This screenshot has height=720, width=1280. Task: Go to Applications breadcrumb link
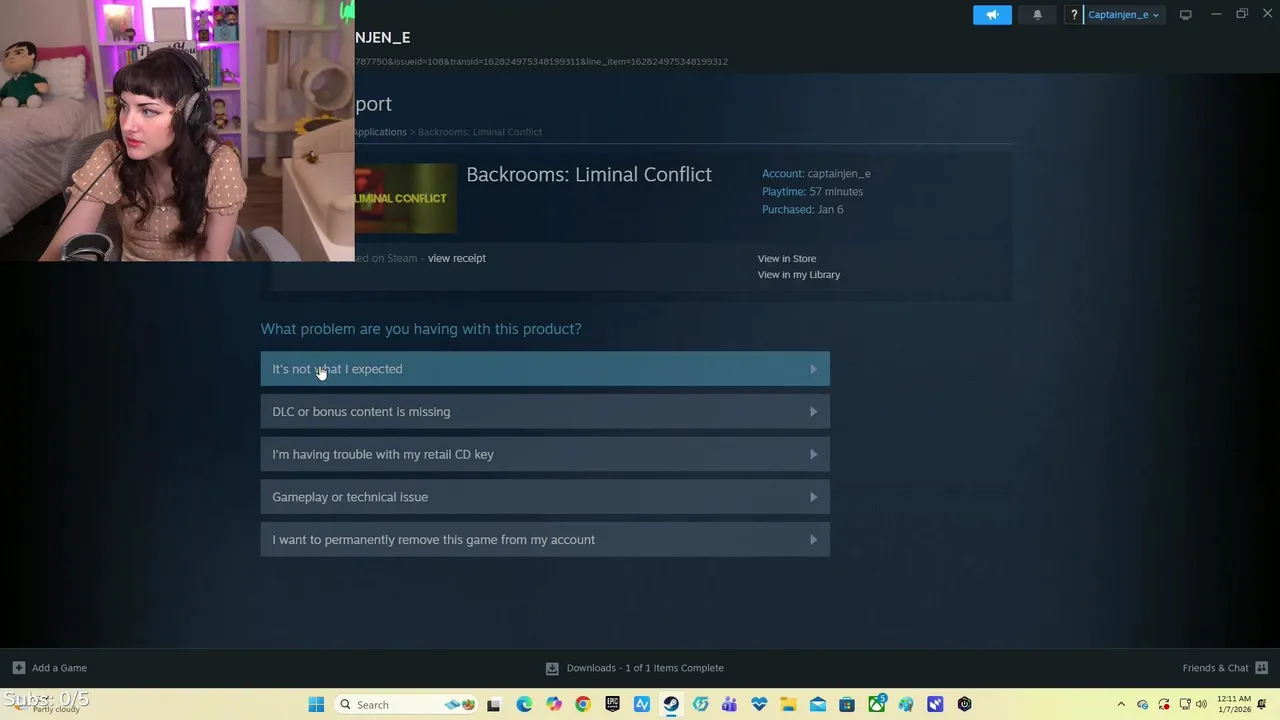tap(380, 132)
